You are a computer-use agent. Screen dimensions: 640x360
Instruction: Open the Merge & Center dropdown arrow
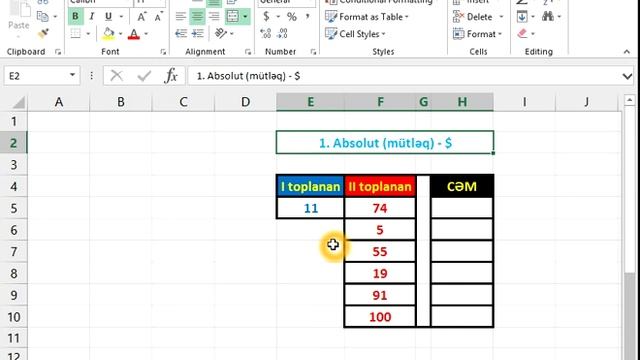pos(245,17)
